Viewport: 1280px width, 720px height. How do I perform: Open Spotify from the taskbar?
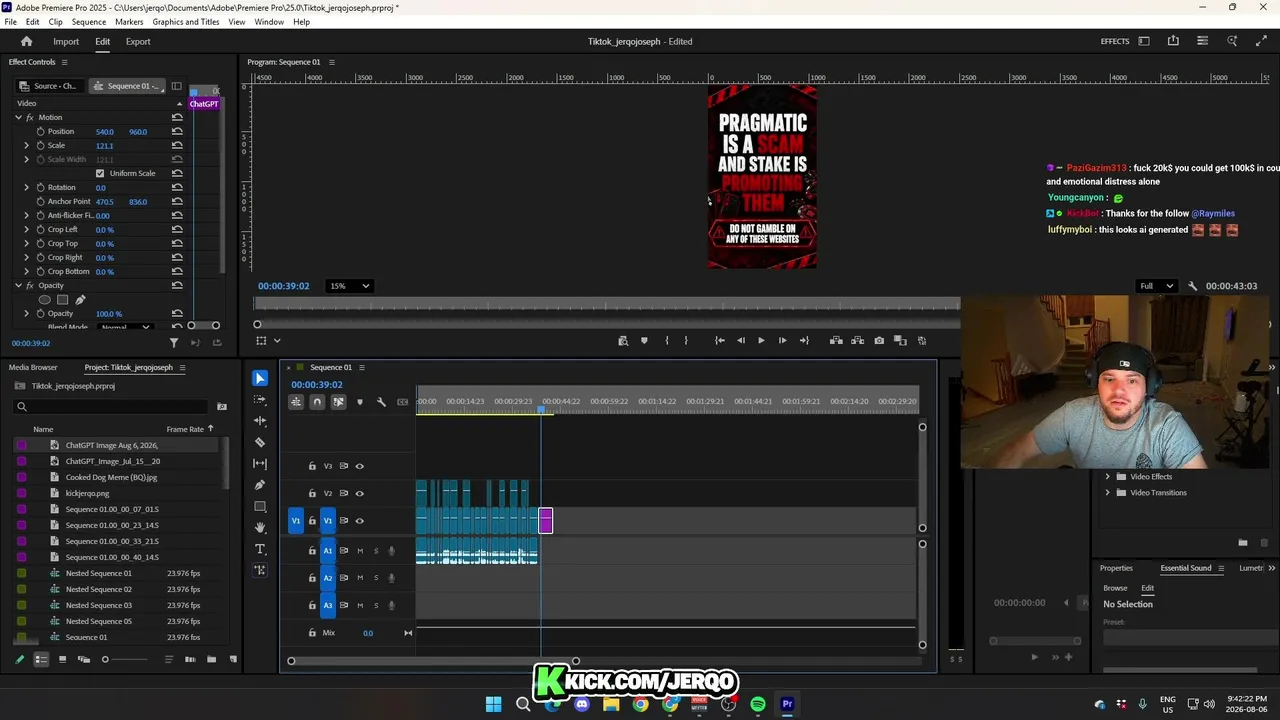click(x=758, y=704)
